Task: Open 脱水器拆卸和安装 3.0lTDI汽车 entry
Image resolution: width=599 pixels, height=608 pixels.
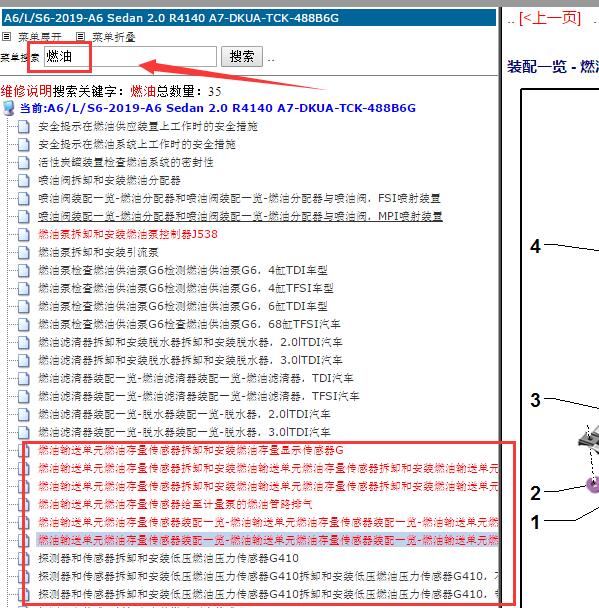Action: 190,360
